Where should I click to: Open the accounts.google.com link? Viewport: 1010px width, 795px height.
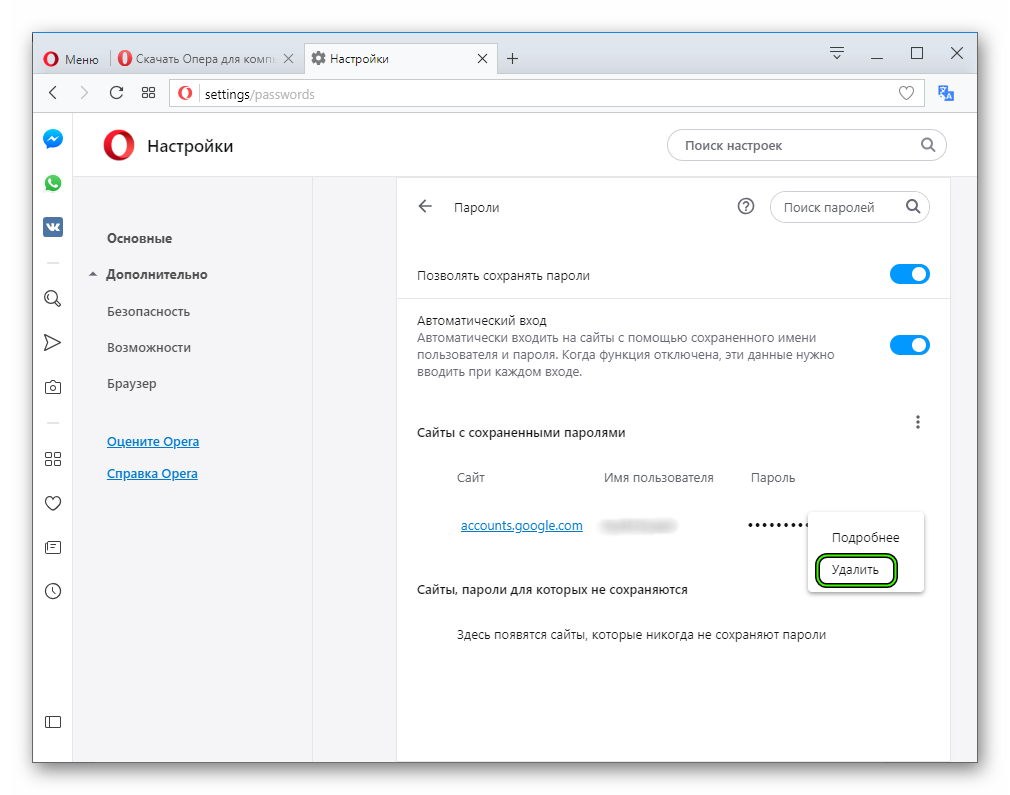(x=522, y=526)
